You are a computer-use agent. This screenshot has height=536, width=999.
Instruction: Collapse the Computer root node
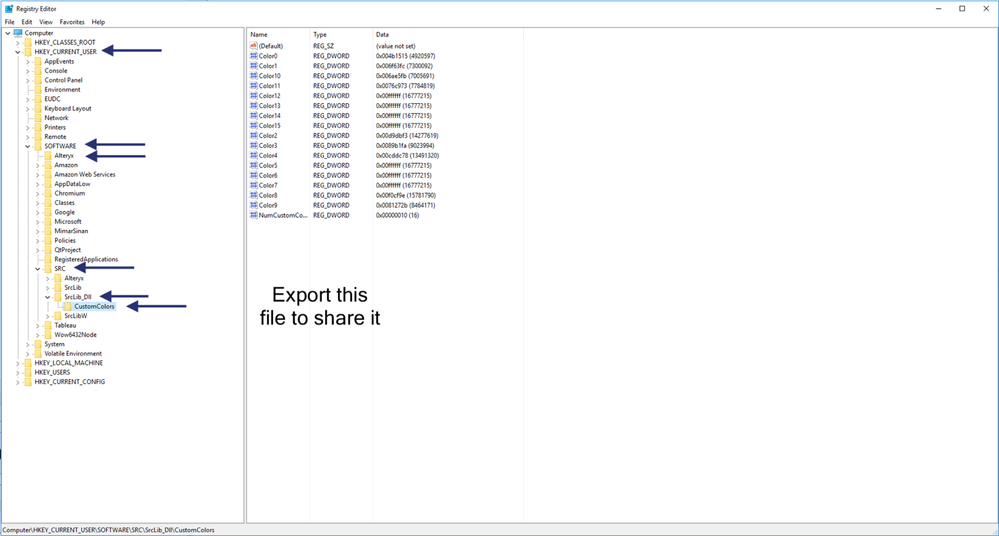click(x=8, y=33)
